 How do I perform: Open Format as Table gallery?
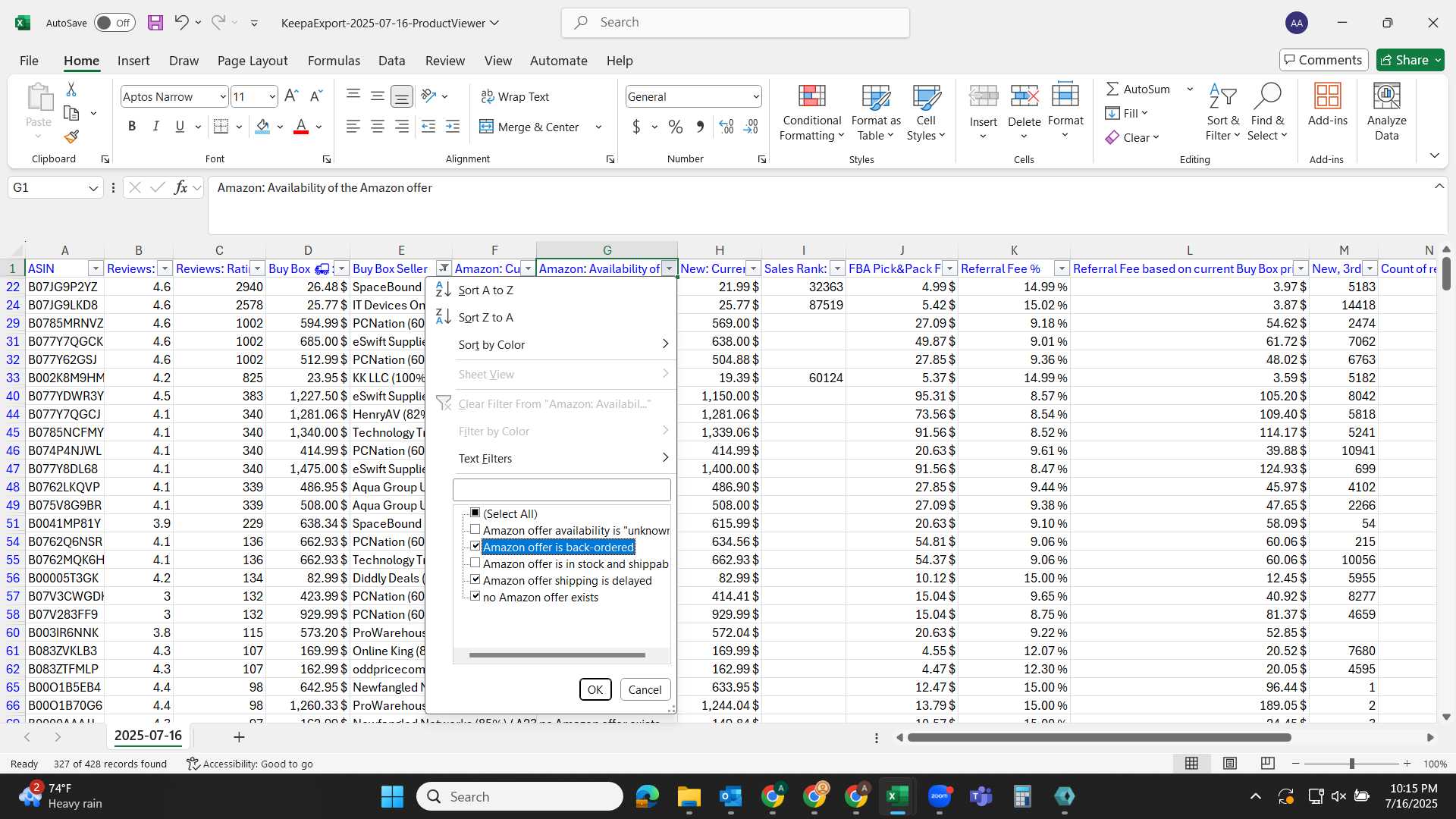click(x=876, y=112)
